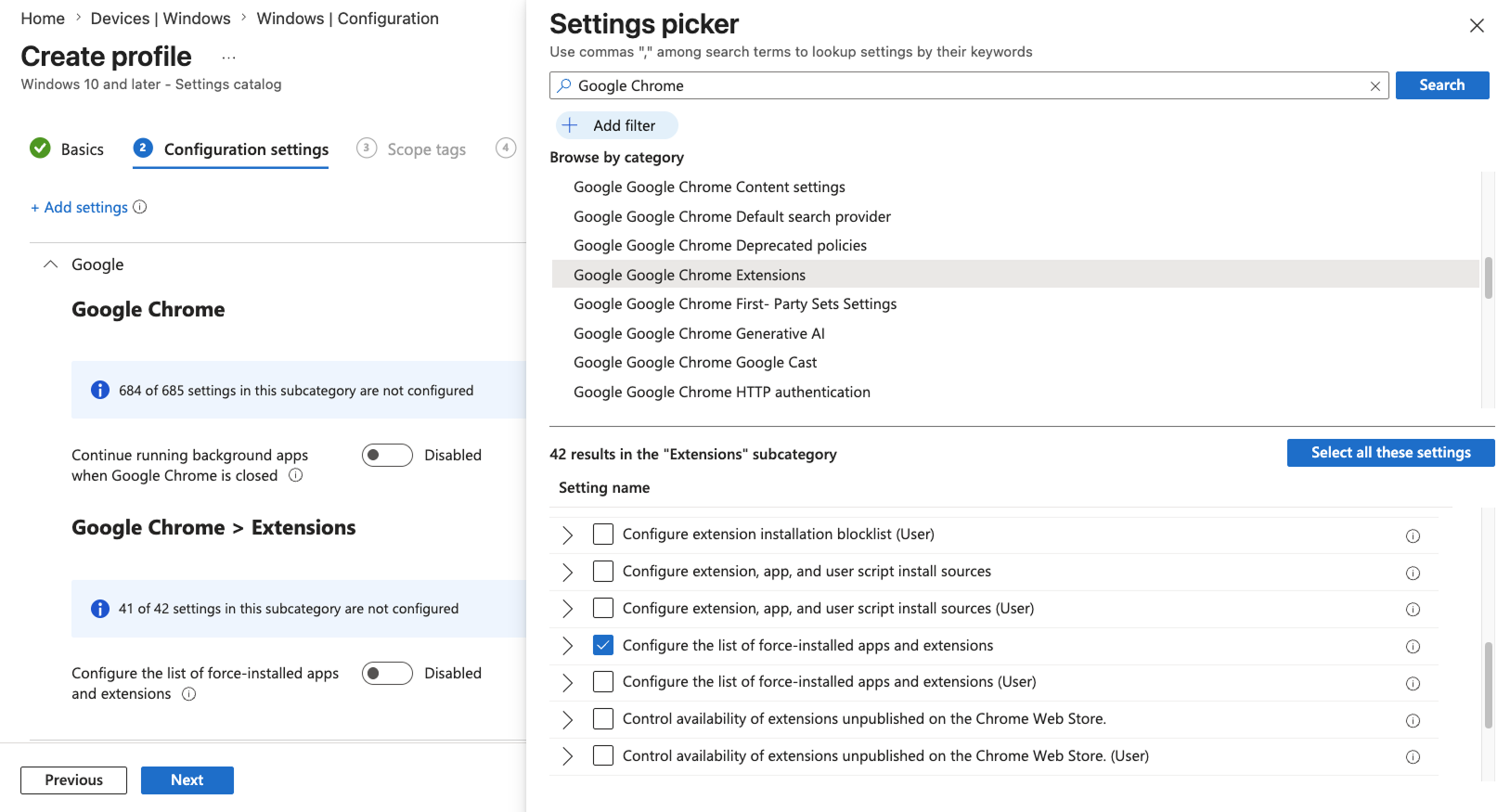Collapse the Google category section
The width and height of the screenshot is (1510, 812).
point(51,264)
